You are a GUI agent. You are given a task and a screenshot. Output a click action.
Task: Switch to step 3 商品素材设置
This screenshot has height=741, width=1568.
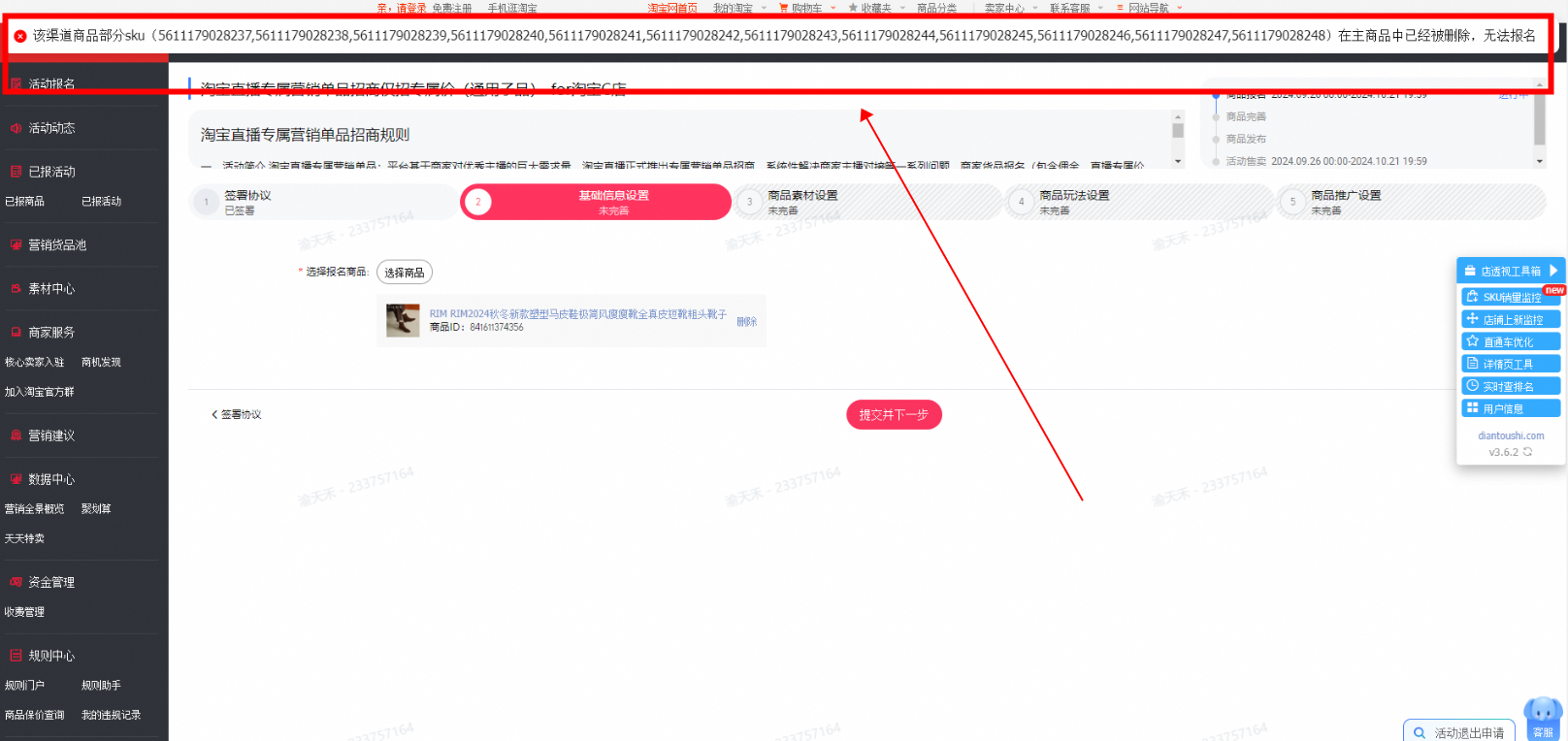point(866,202)
